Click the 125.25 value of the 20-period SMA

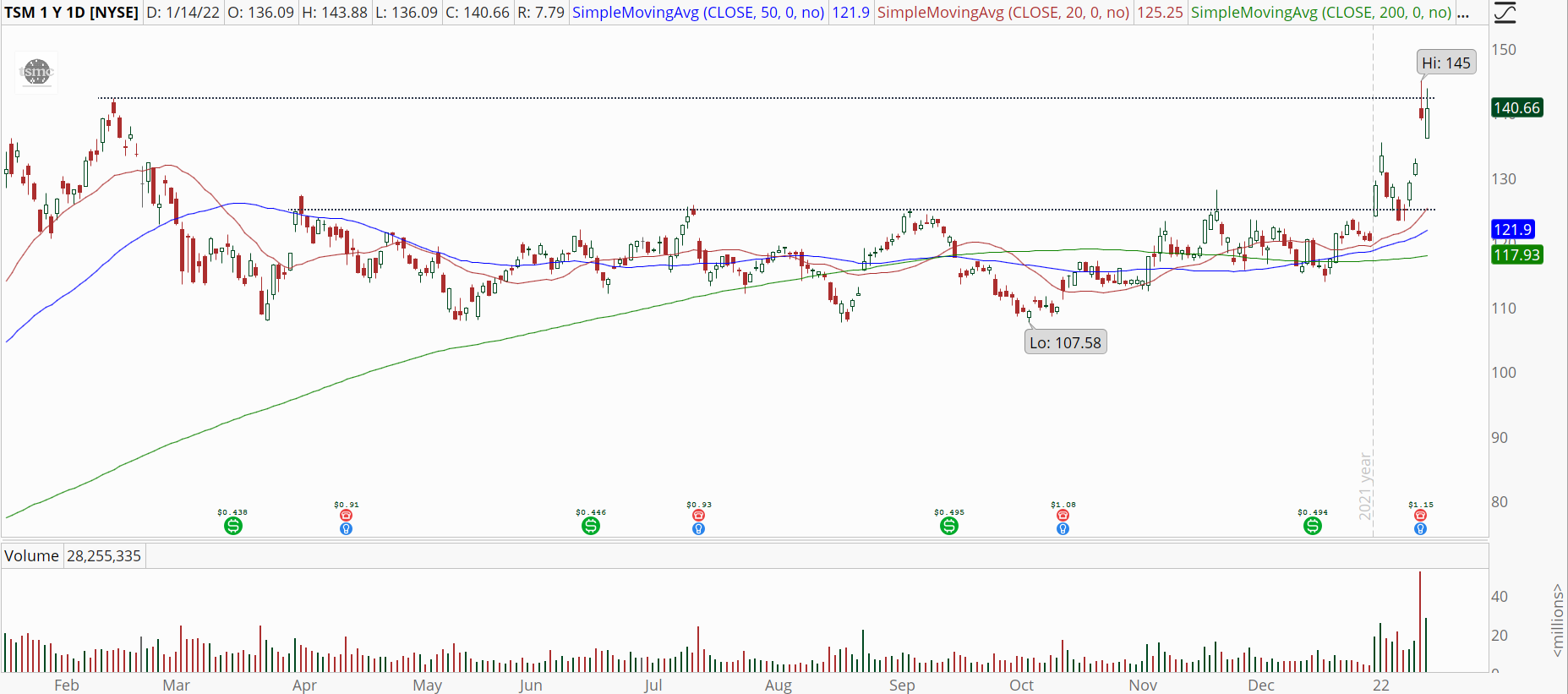pyautogui.click(x=1160, y=13)
